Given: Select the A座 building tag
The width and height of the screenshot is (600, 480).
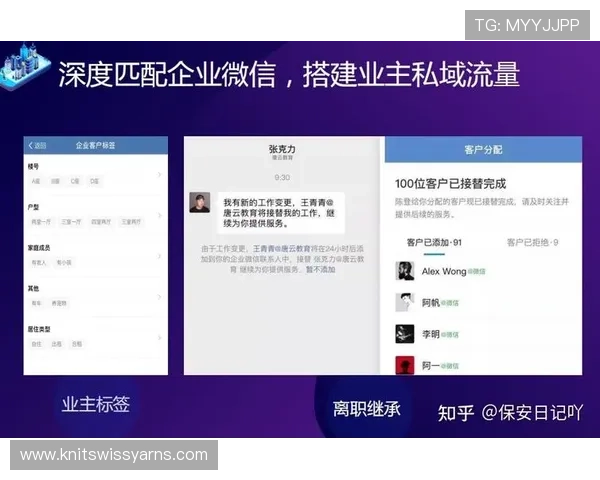Looking at the screenshot, I should [36, 181].
